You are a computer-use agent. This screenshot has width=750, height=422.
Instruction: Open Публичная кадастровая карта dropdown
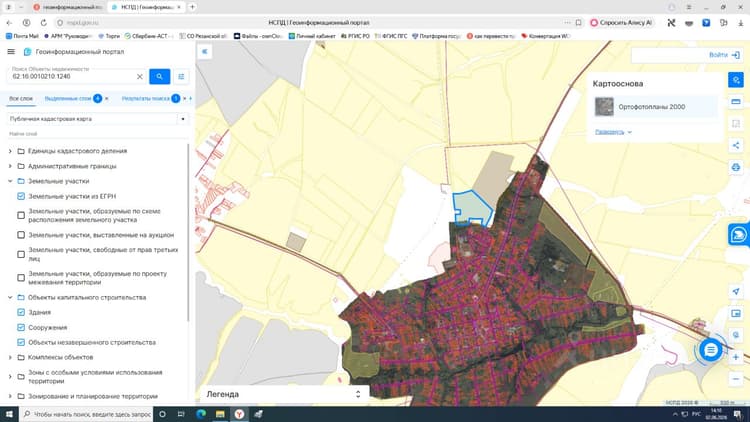point(98,119)
